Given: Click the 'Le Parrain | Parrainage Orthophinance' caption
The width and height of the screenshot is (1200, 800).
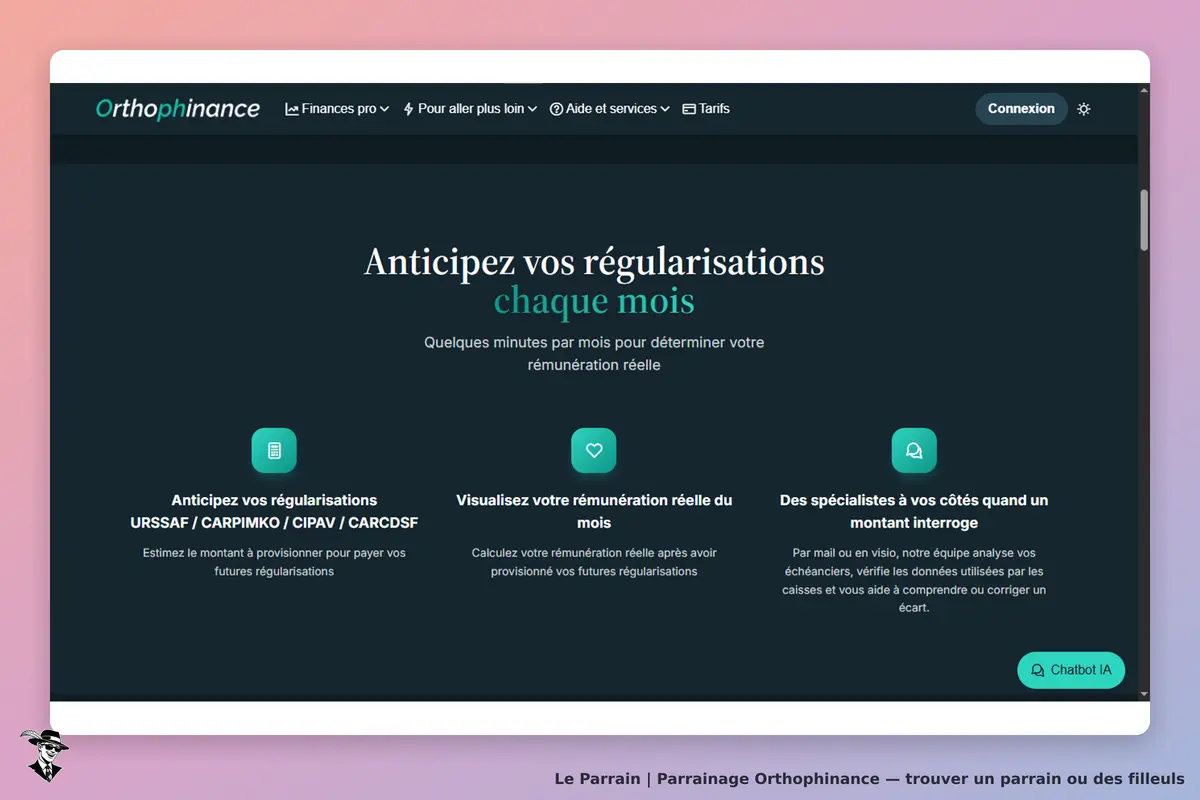Looking at the screenshot, I should (x=870, y=779).
